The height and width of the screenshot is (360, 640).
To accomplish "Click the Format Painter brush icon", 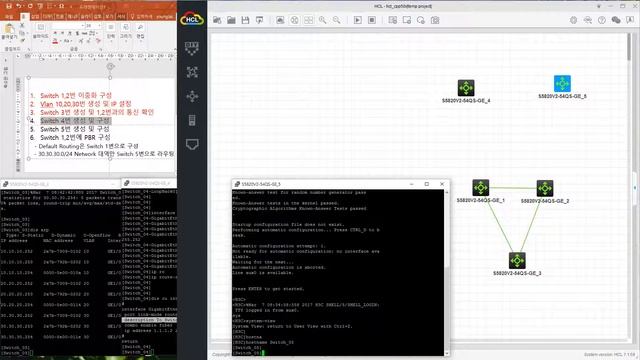I will pyautogui.click(x=22, y=40).
